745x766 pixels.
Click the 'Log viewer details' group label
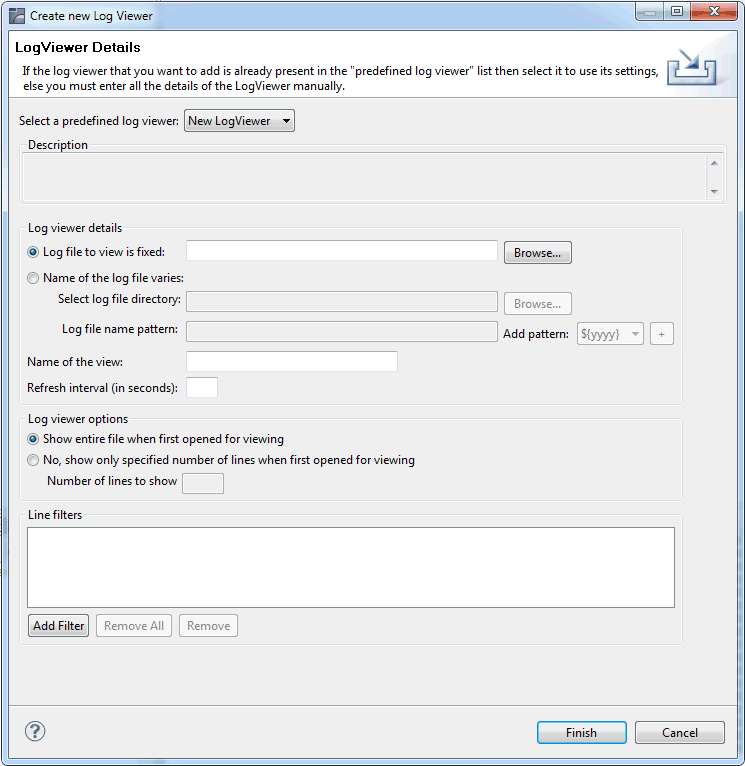coord(75,228)
